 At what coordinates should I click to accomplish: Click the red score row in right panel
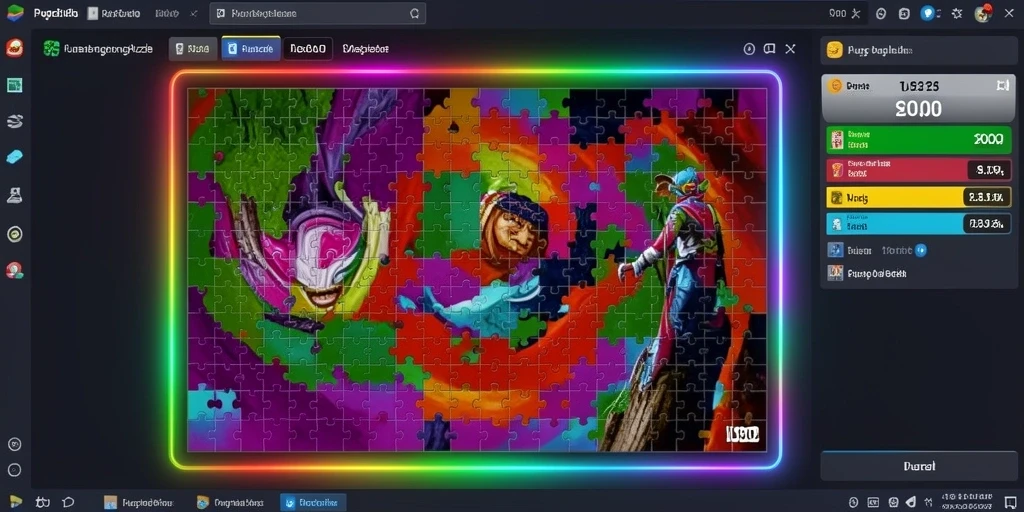click(918, 170)
